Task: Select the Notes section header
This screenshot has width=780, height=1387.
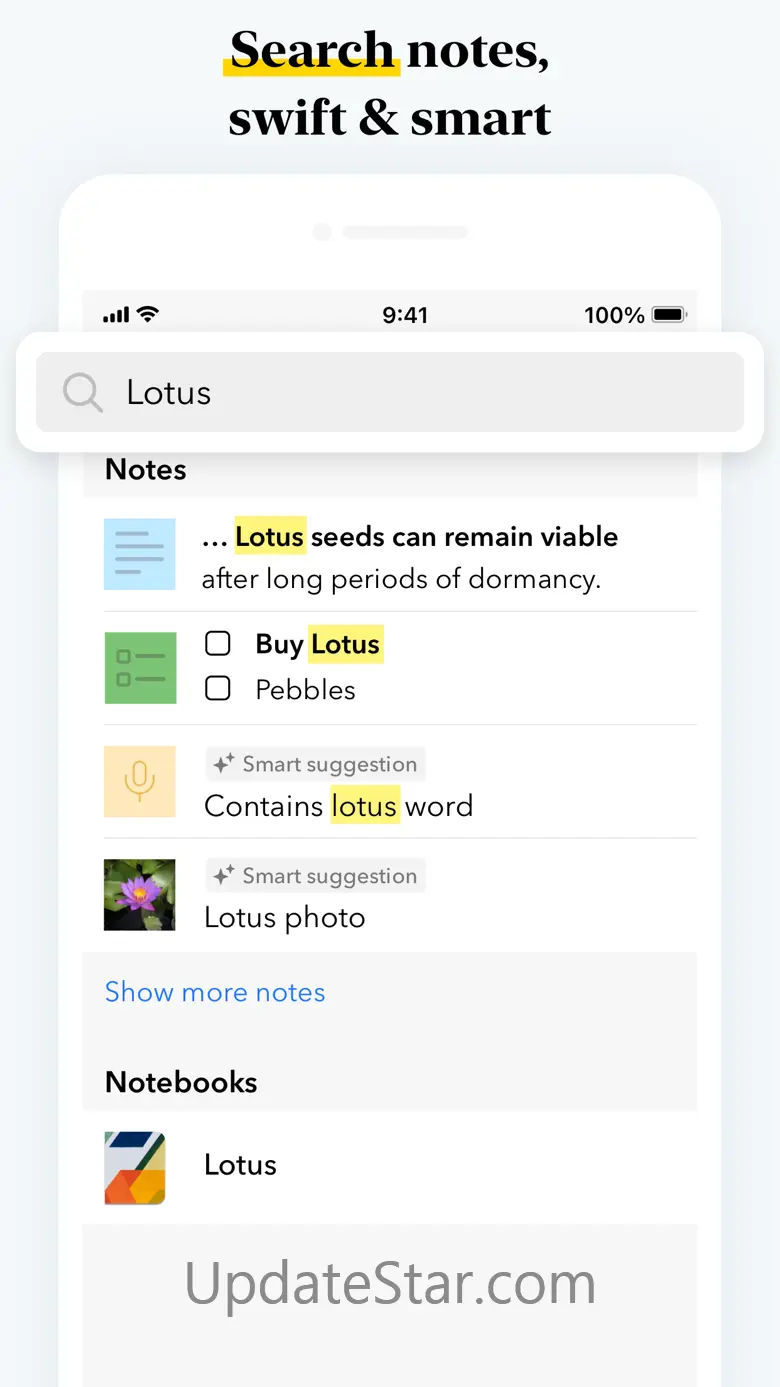Action: pos(146,470)
